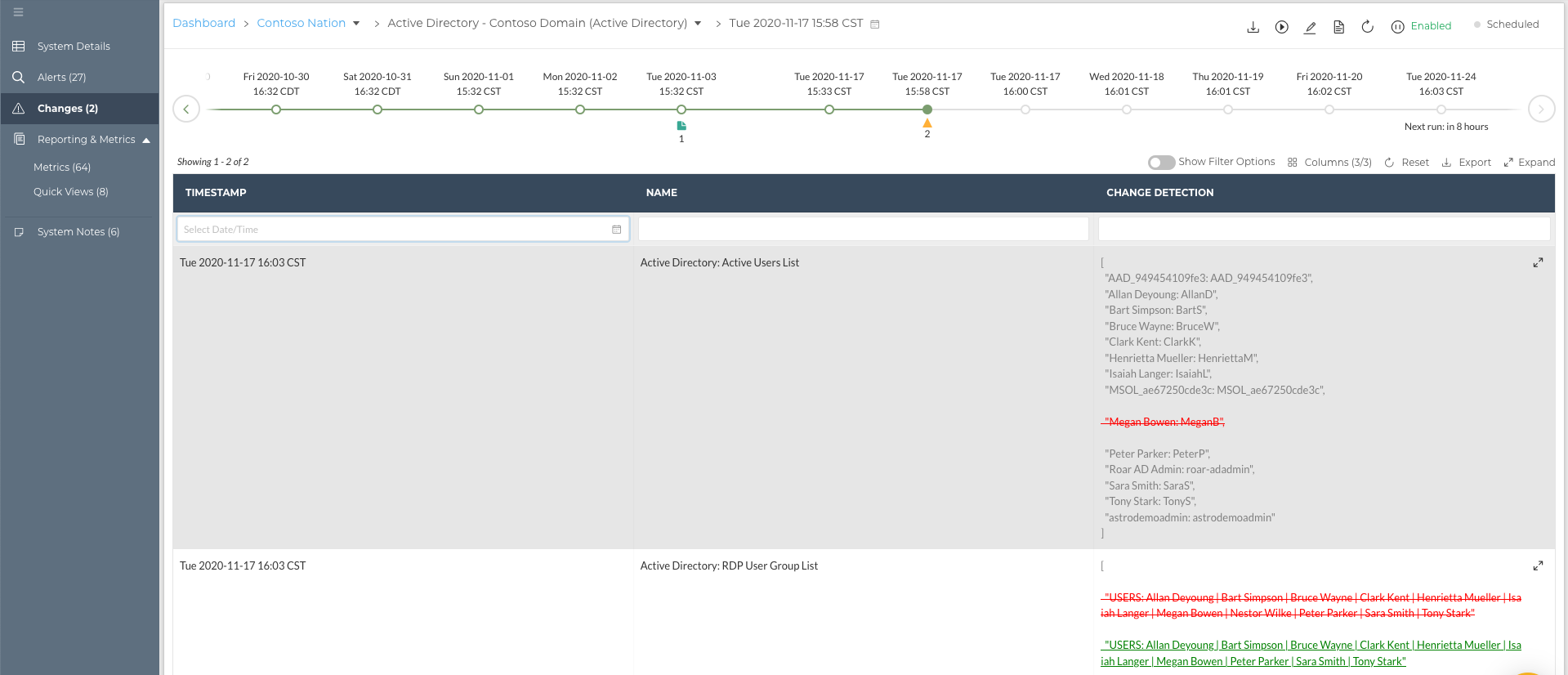Click the Name column filter field
Viewport: 1568px width, 675px height.
tap(864, 230)
